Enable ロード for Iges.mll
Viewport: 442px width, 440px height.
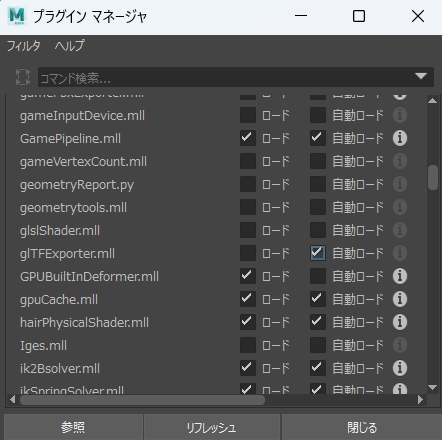(248, 345)
